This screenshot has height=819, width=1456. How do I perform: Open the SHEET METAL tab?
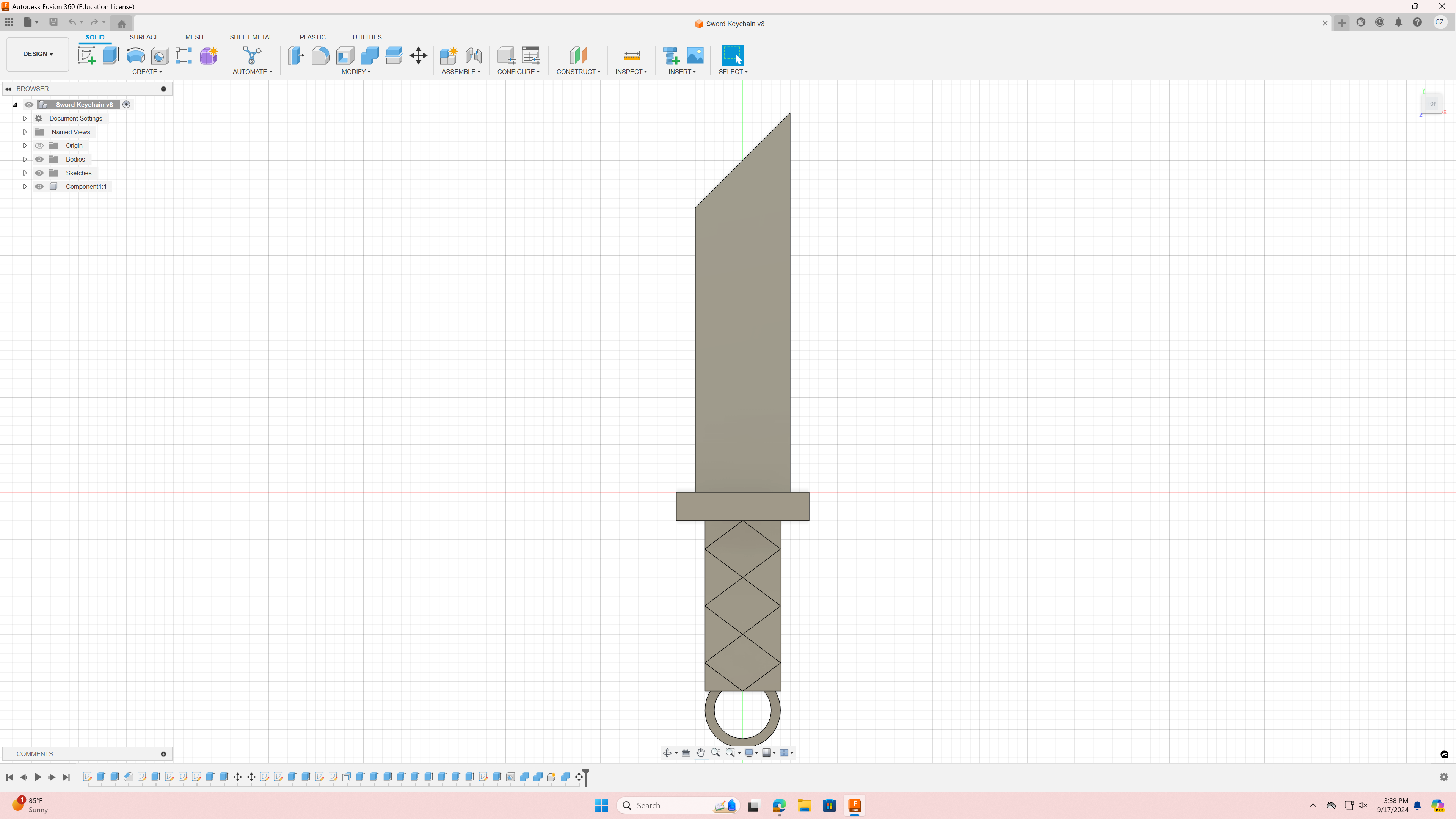[250, 37]
